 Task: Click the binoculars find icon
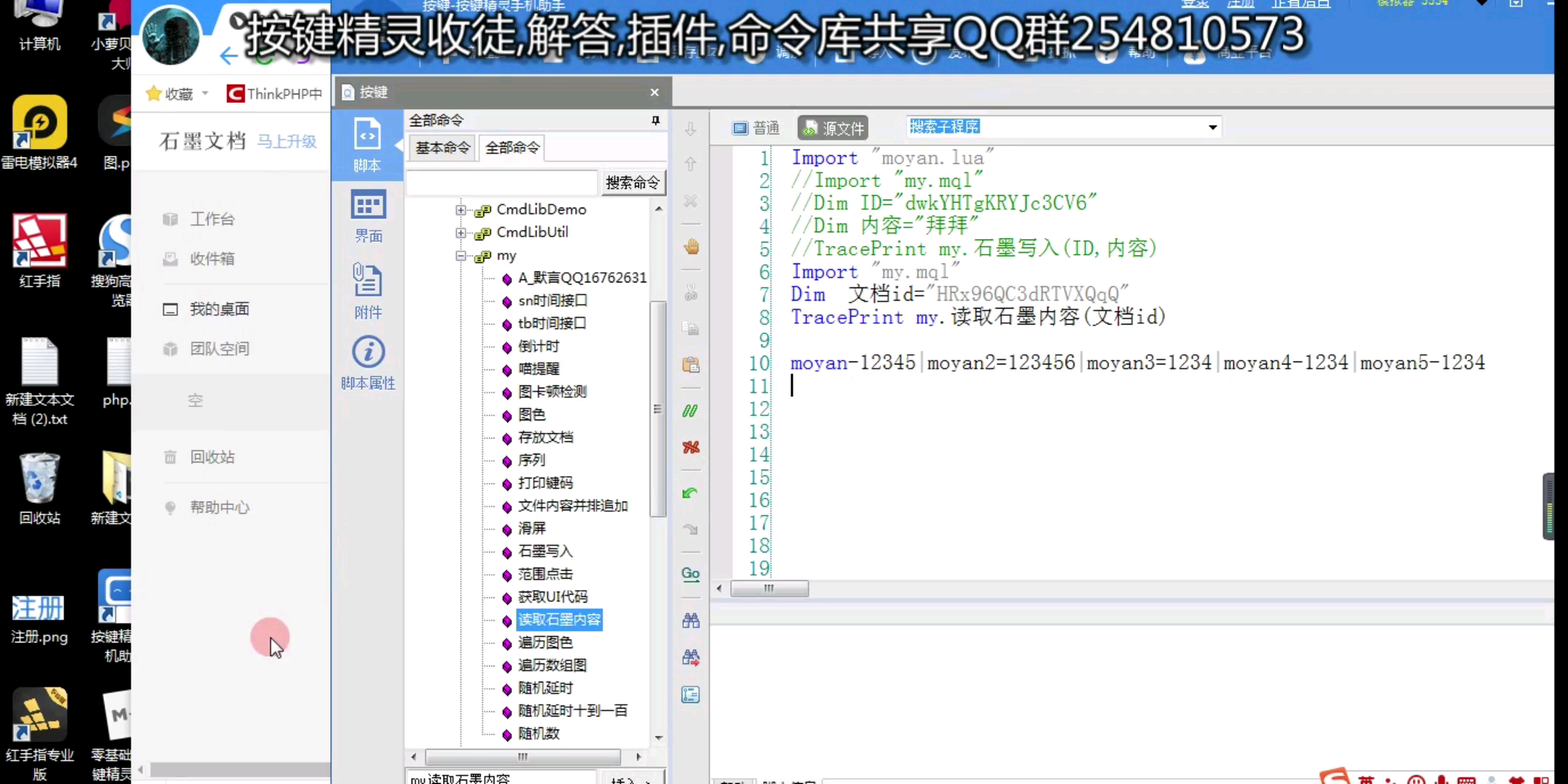click(690, 621)
